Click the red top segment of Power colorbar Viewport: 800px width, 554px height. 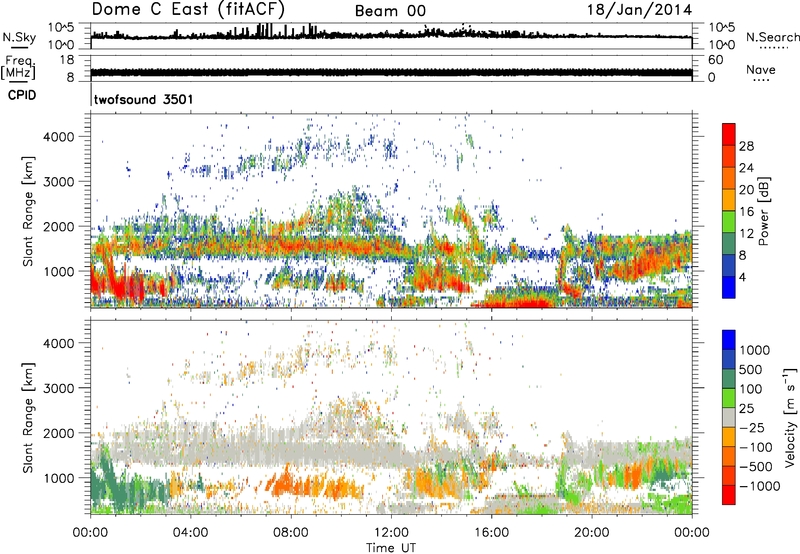(729, 134)
